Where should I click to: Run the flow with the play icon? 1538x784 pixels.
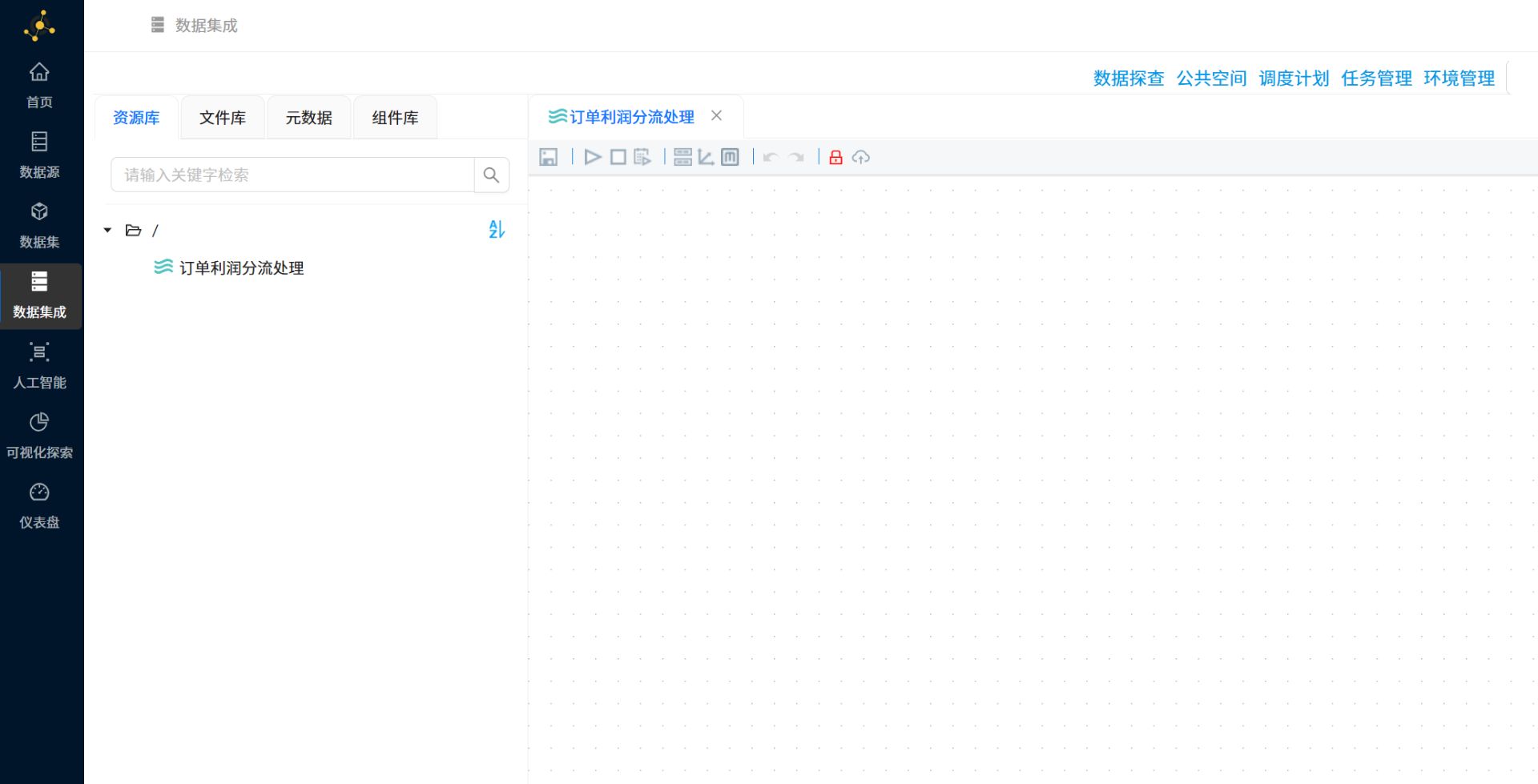click(593, 157)
